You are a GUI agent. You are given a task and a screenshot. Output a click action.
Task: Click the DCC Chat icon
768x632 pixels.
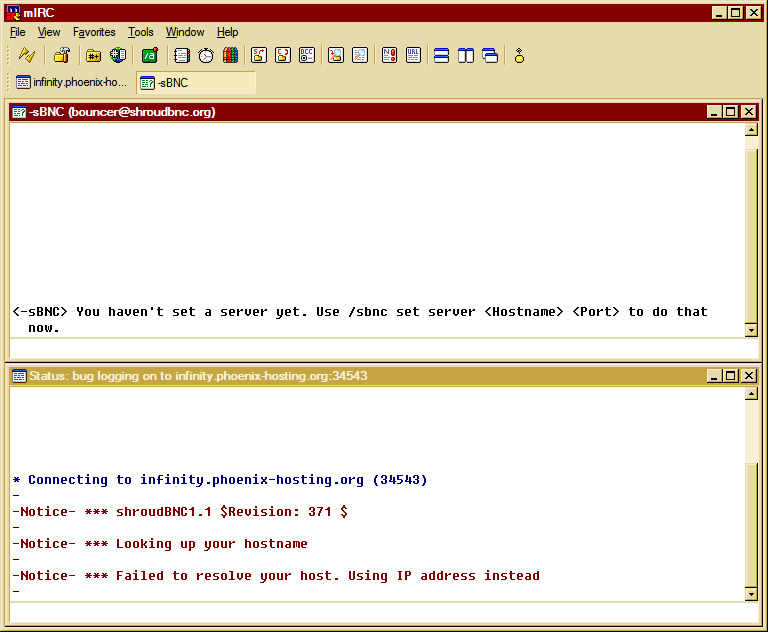[x=283, y=55]
